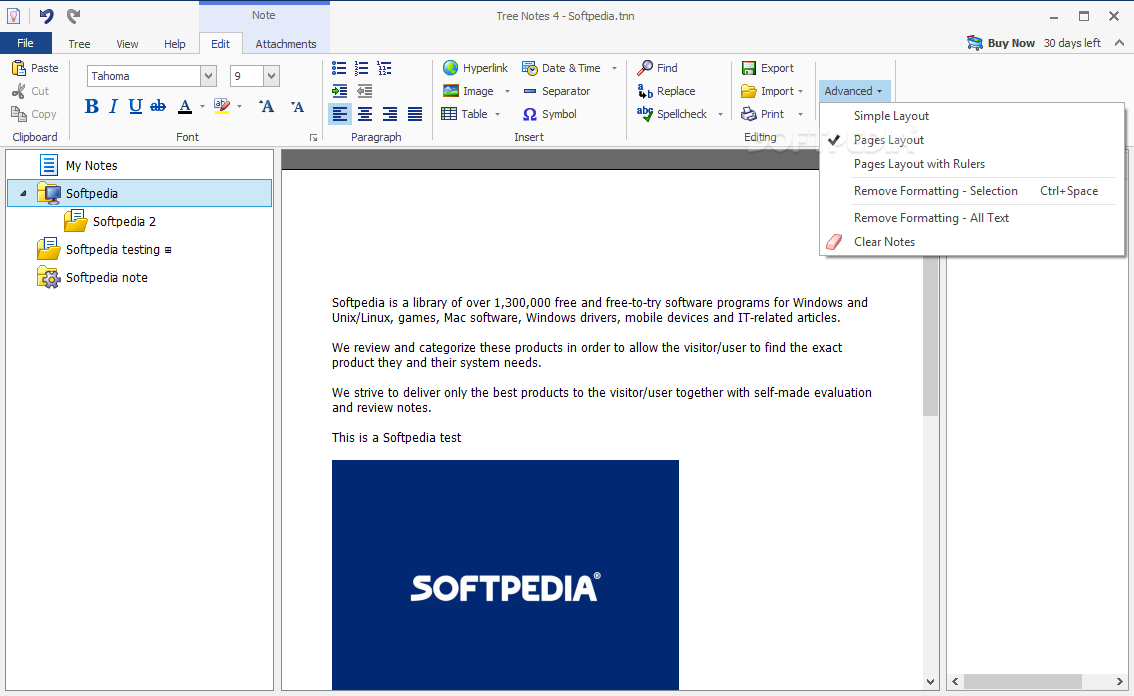The height and width of the screenshot is (696, 1134).
Task: Open font color dropdown arrow
Action: pos(202,106)
